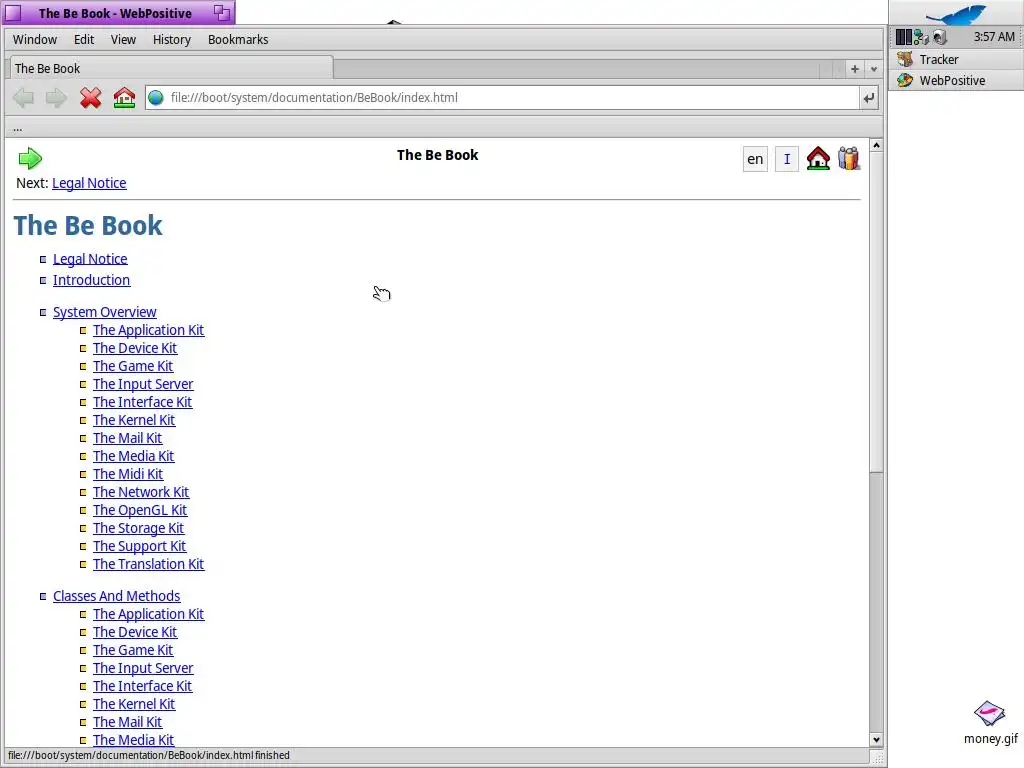This screenshot has height=768, width=1024.
Task: Click the window zoom button in title tab
Action: click(222, 12)
